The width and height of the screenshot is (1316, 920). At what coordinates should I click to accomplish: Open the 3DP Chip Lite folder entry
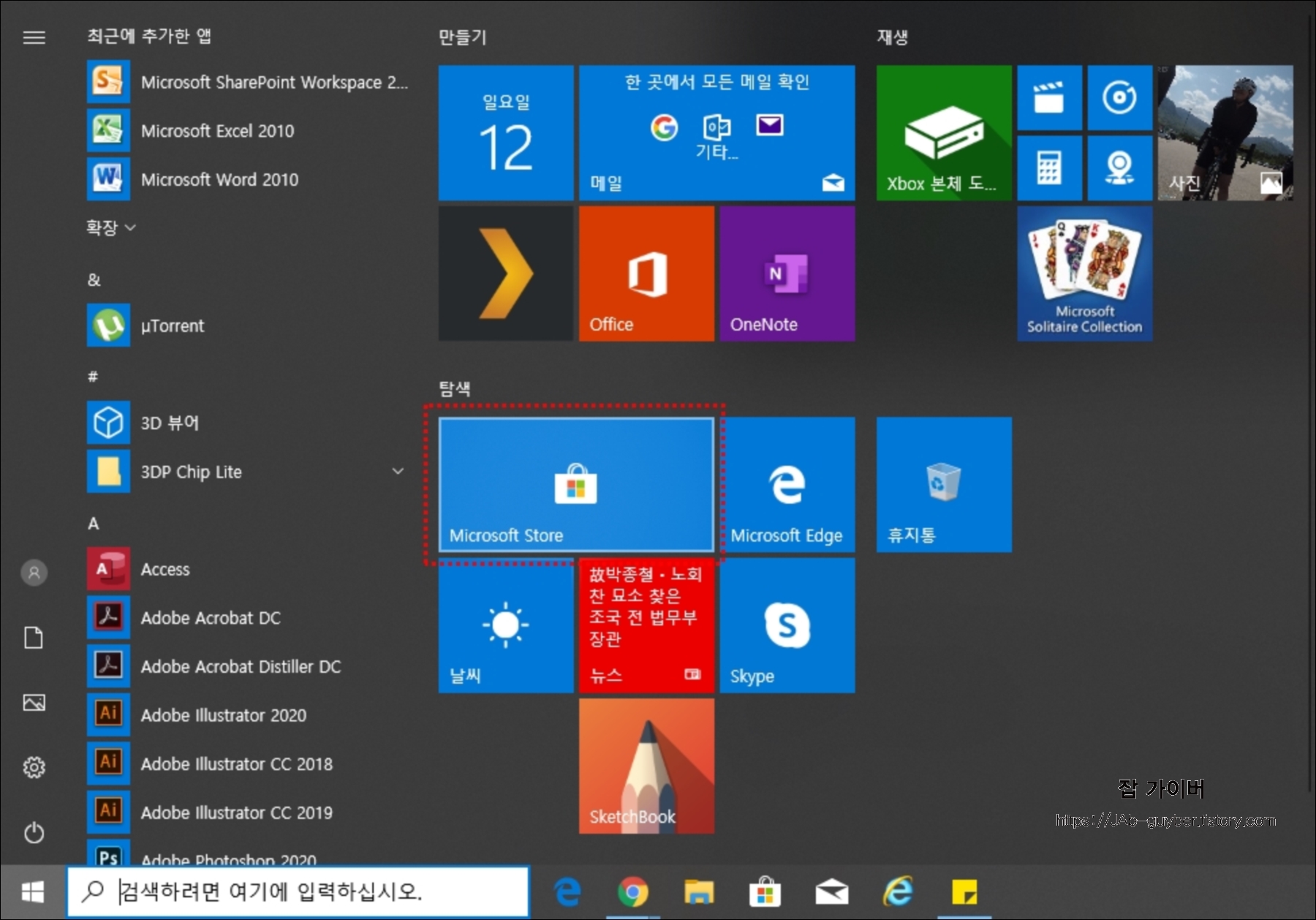point(247,472)
